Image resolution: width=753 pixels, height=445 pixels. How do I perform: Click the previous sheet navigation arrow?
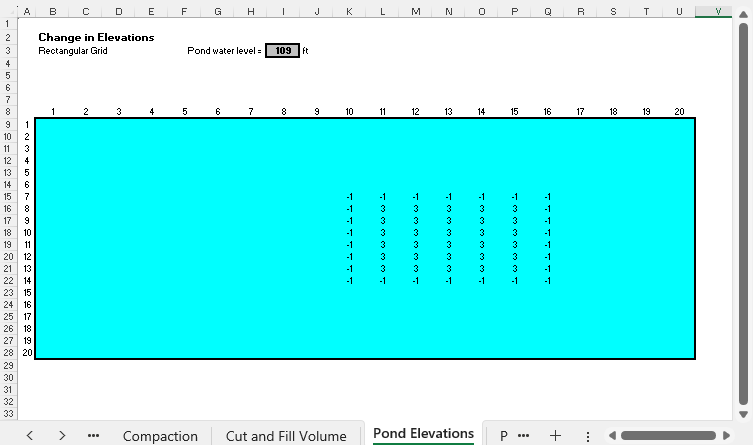(x=30, y=435)
